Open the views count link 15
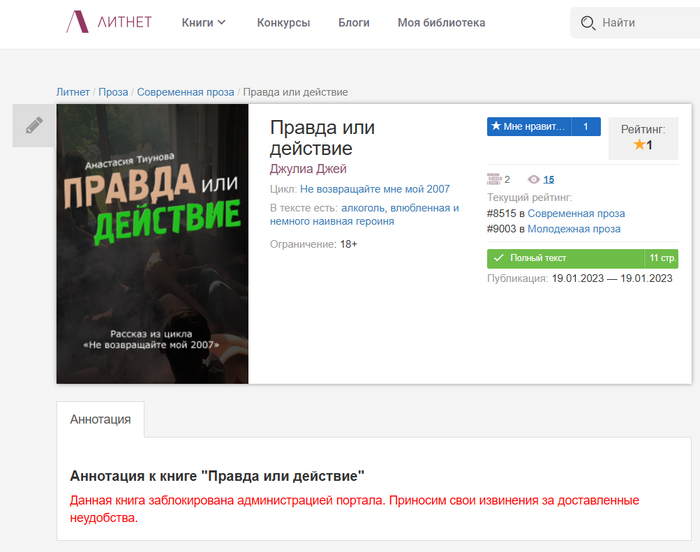700x552 pixels. 549,180
